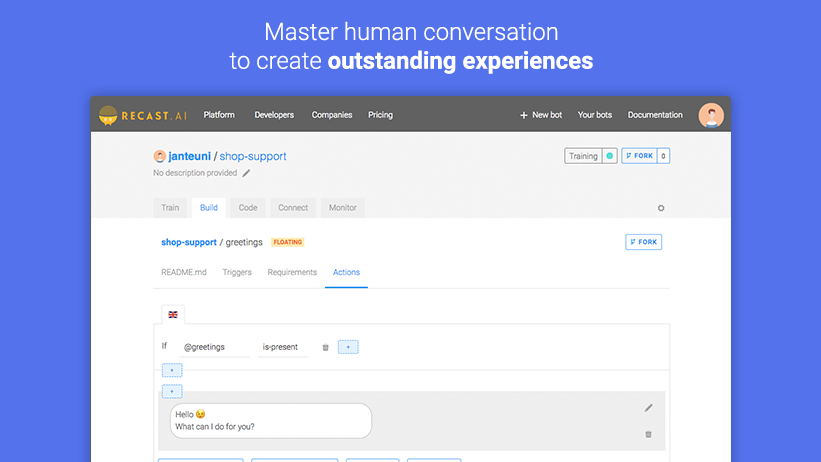Create a New bot

tap(541, 115)
